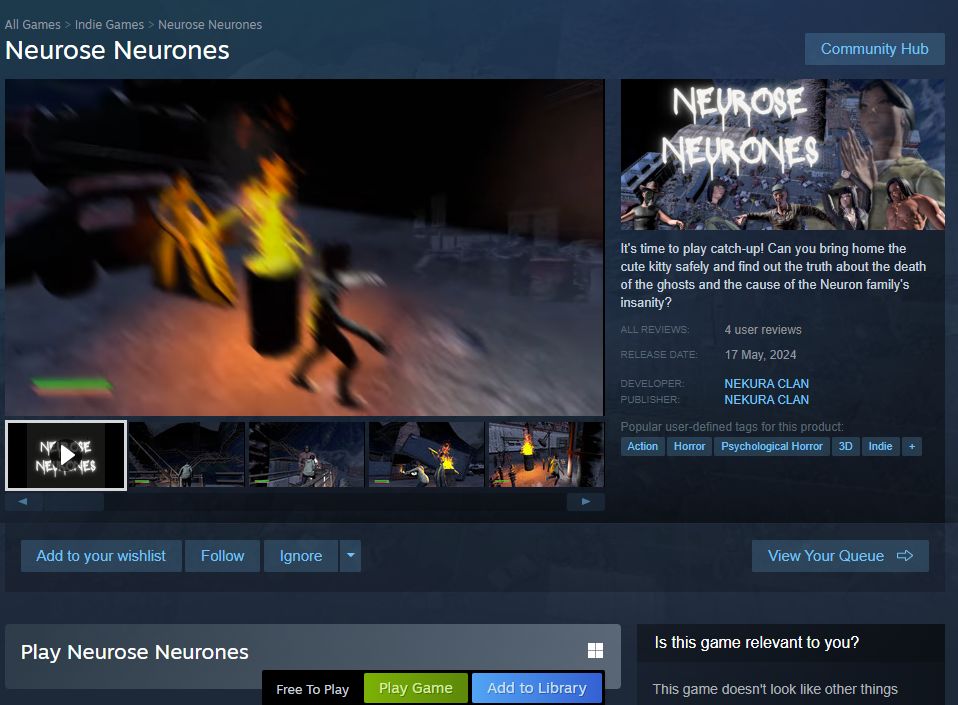Screen dimensions: 958x705
Task: Click the 'Play Neurose Neurones' heading
Action: click(x=134, y=652)
